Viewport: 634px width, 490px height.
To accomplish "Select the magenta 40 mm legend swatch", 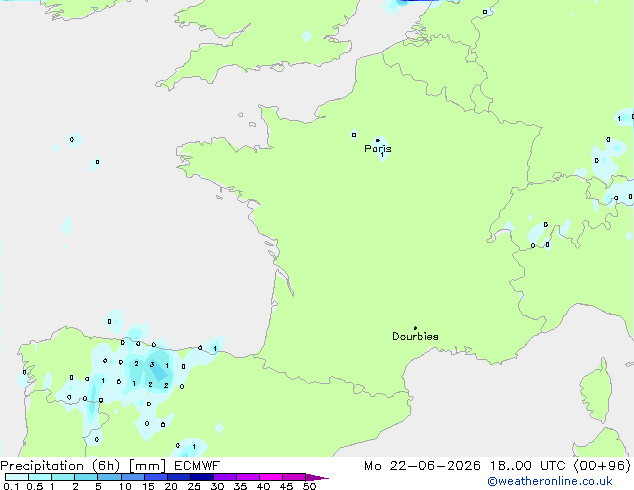I will click(271, 477).
